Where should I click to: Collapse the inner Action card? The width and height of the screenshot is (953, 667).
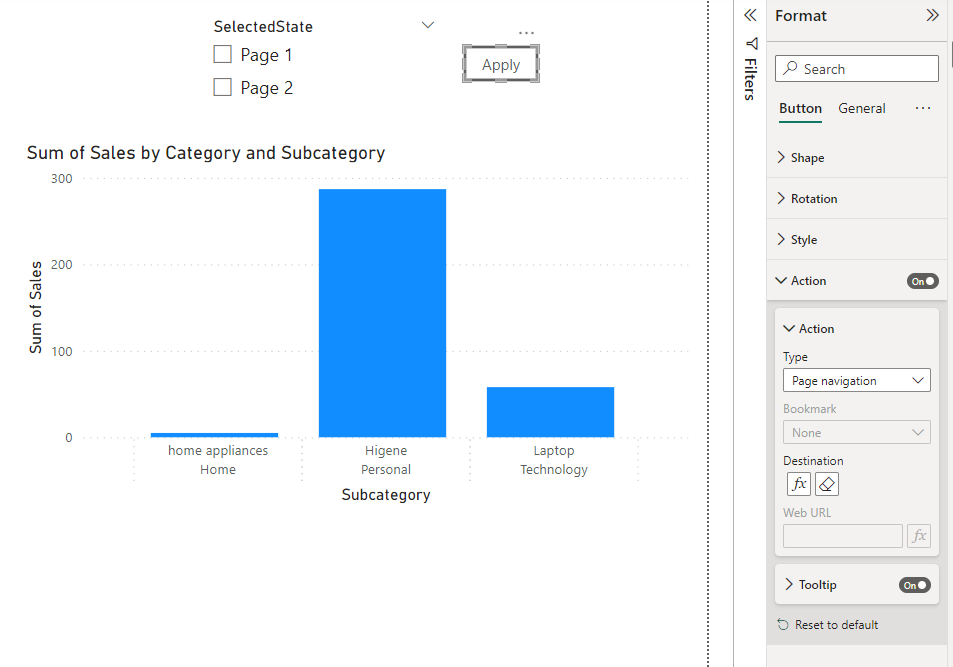(789, 328)
